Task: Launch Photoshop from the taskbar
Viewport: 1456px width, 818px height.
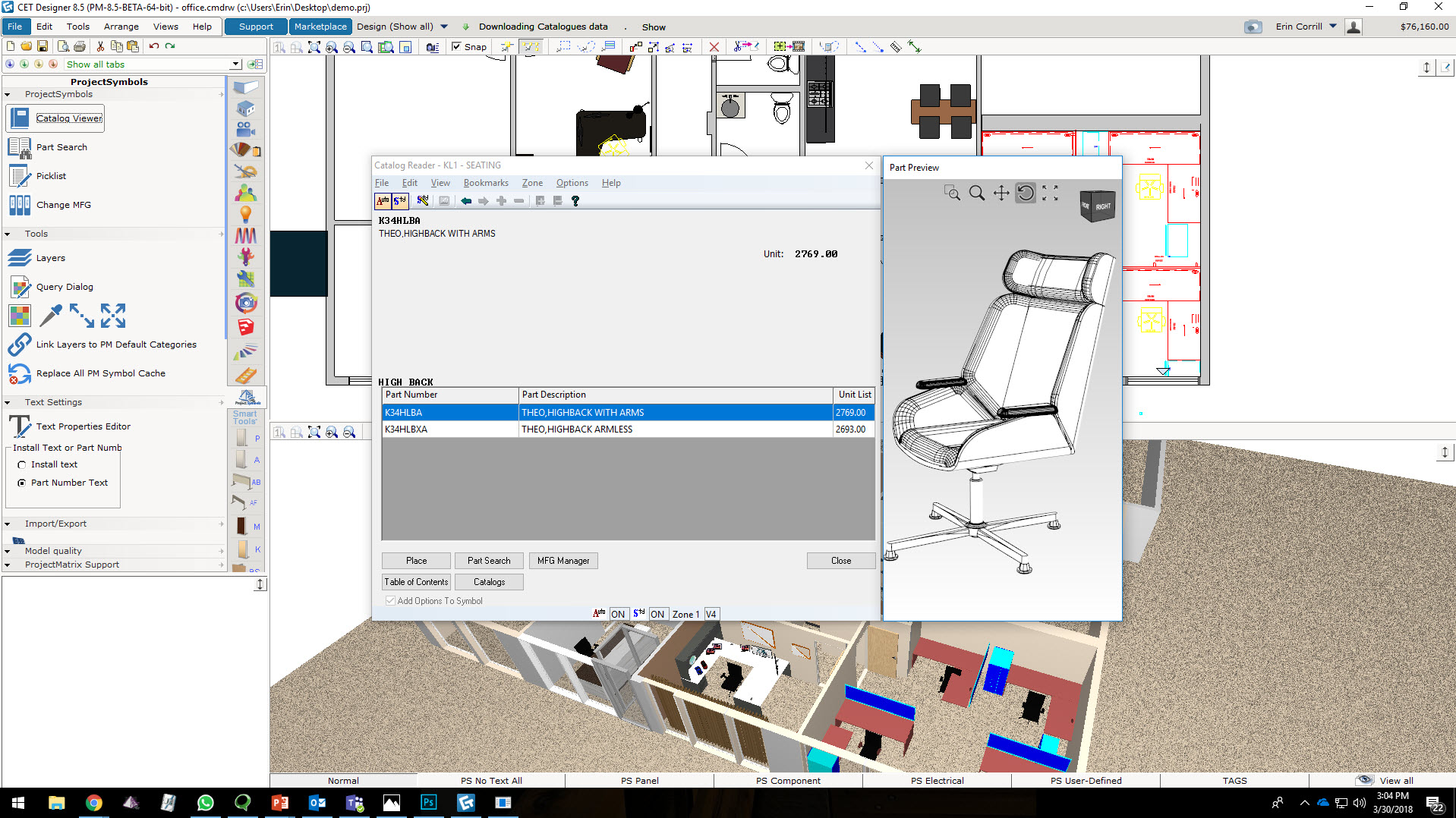Action: 429,803
